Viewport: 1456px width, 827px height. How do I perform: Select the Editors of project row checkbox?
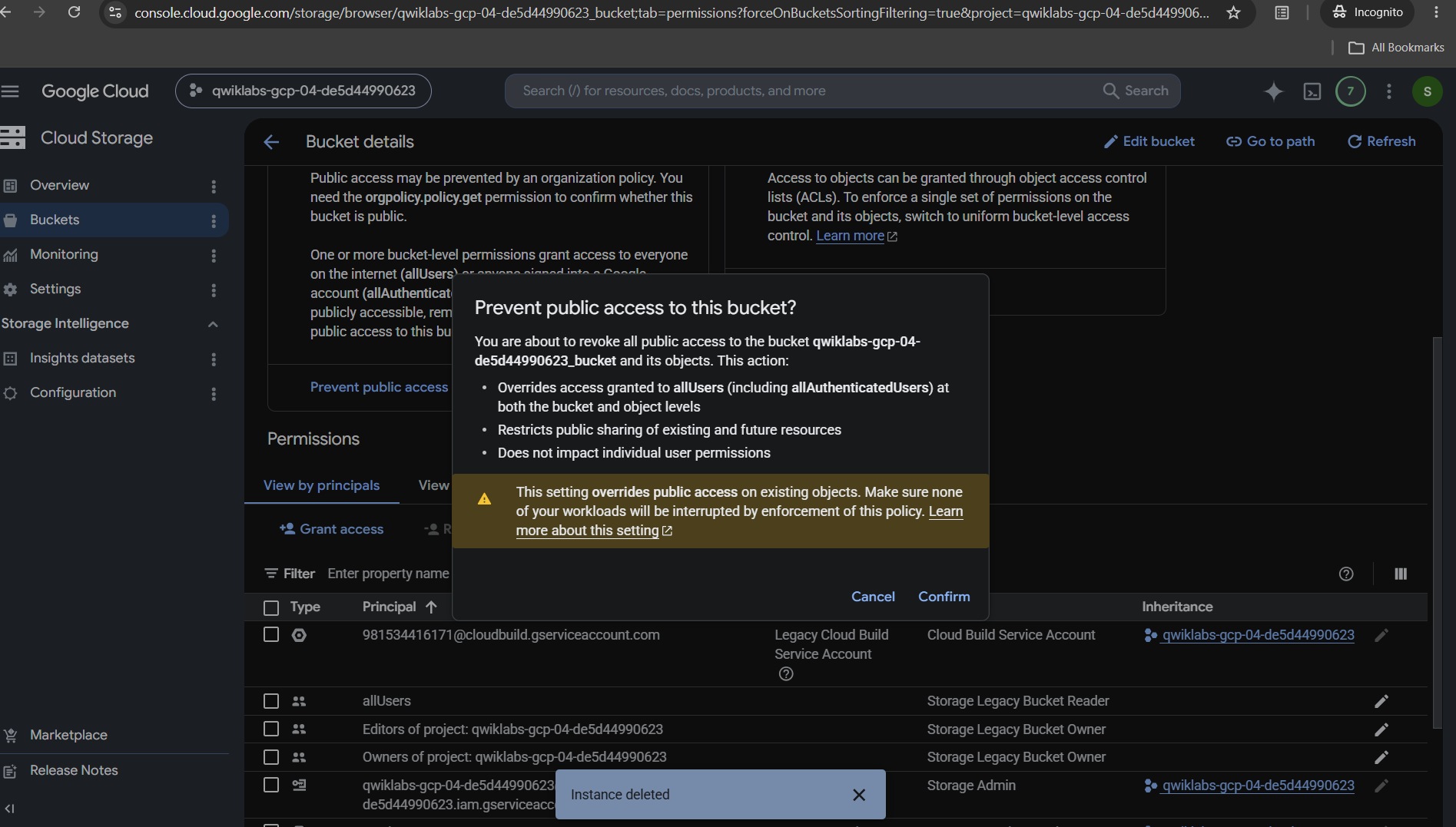[270, 729]
